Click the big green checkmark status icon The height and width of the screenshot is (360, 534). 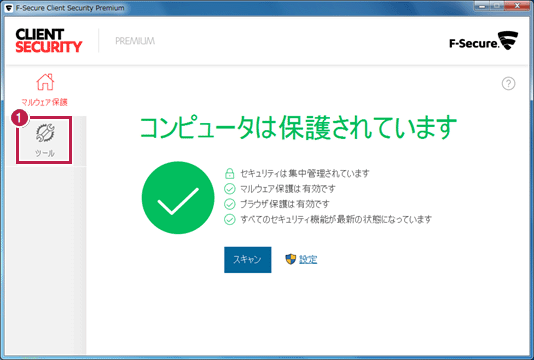click(x=178, y=198)
